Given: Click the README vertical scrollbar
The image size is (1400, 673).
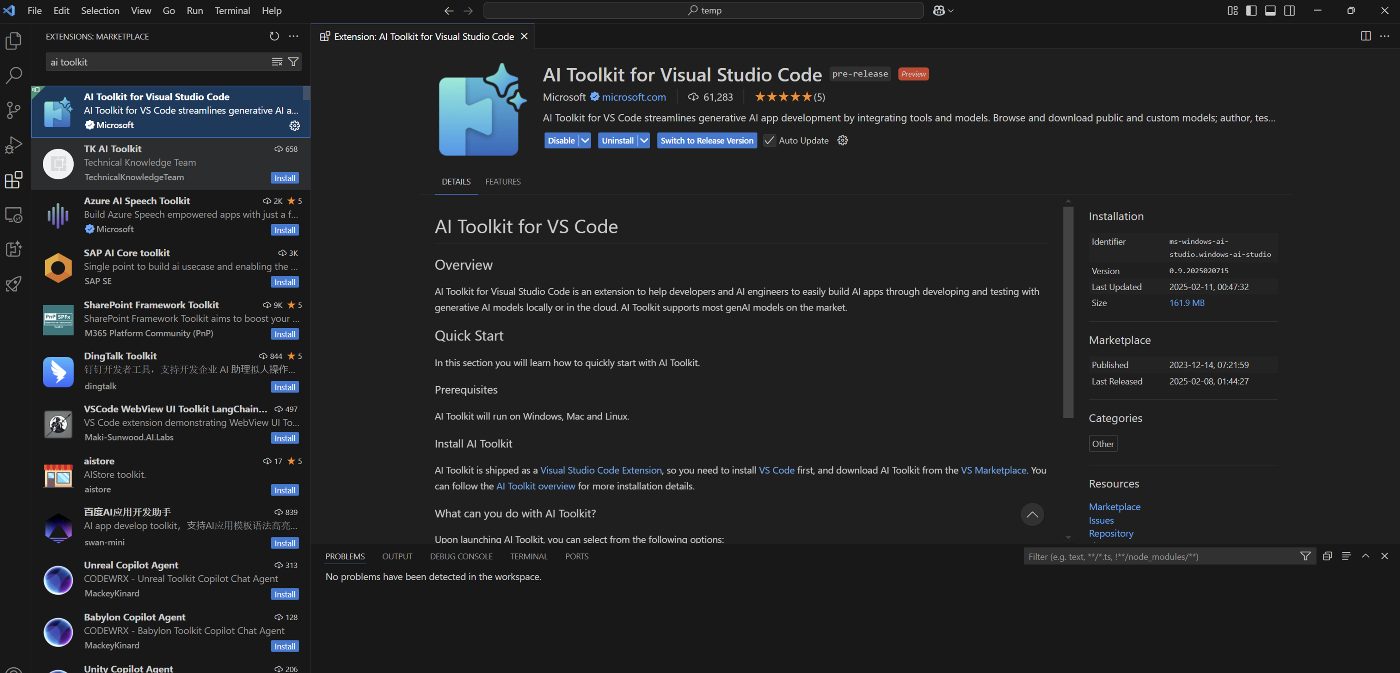Looking at the screenshot, I should (x=1069, y=312).
